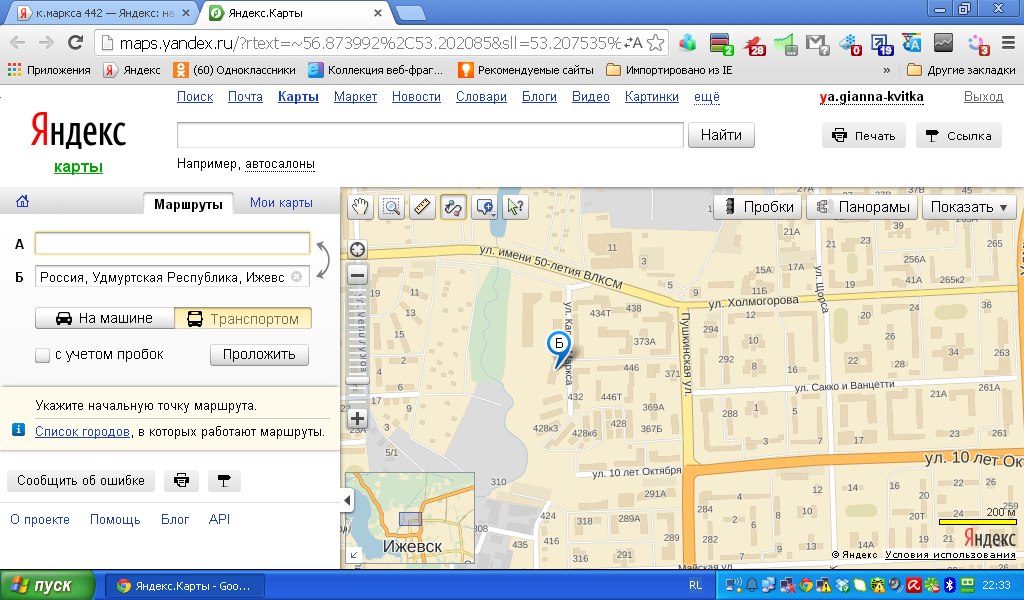Viewport: 1024px width, 600px height.
Task: Open Почта in the Yandex services menu
Action: (245, 97)
